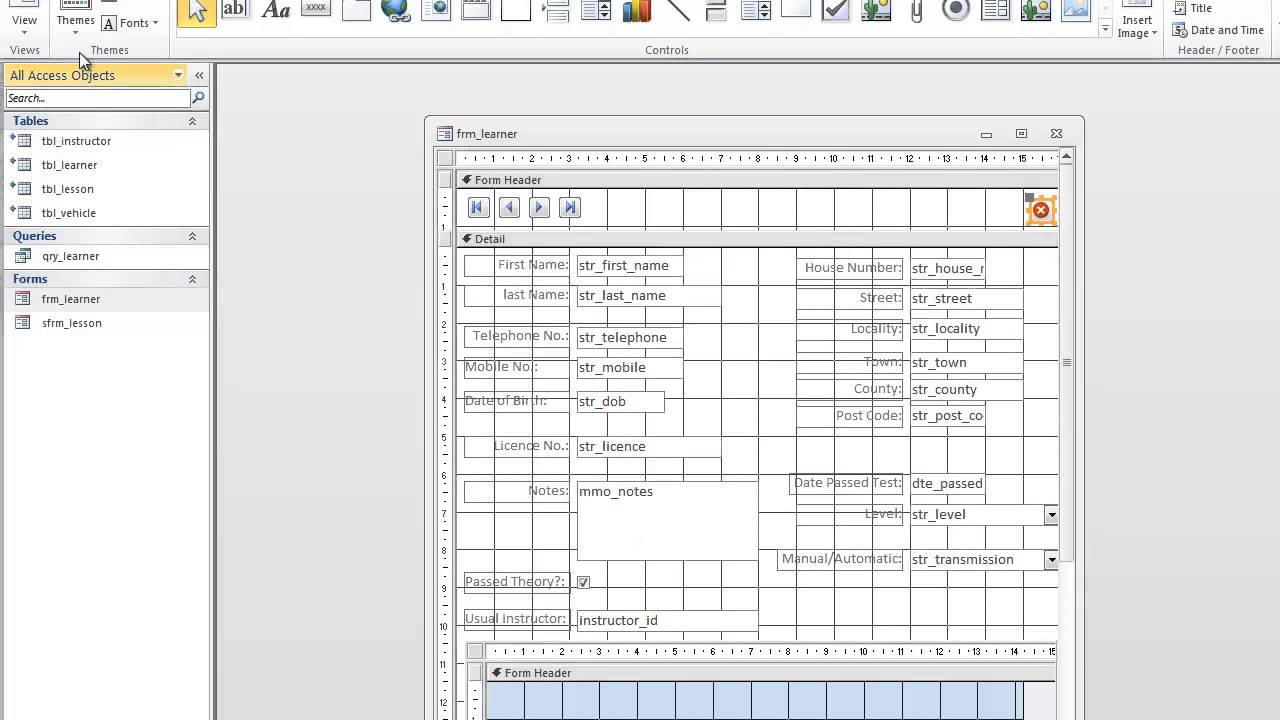The image size is (1280, 720).
Task: Select the Tab Control tool
Action: tap(356, 10)
